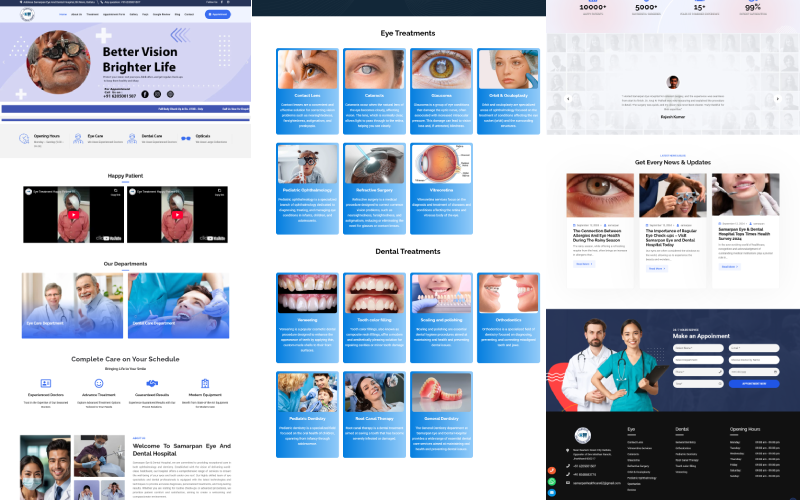Show previous testimonial with left arrow
The width and height of the screenshot is (800, 500).
[567, 99]
